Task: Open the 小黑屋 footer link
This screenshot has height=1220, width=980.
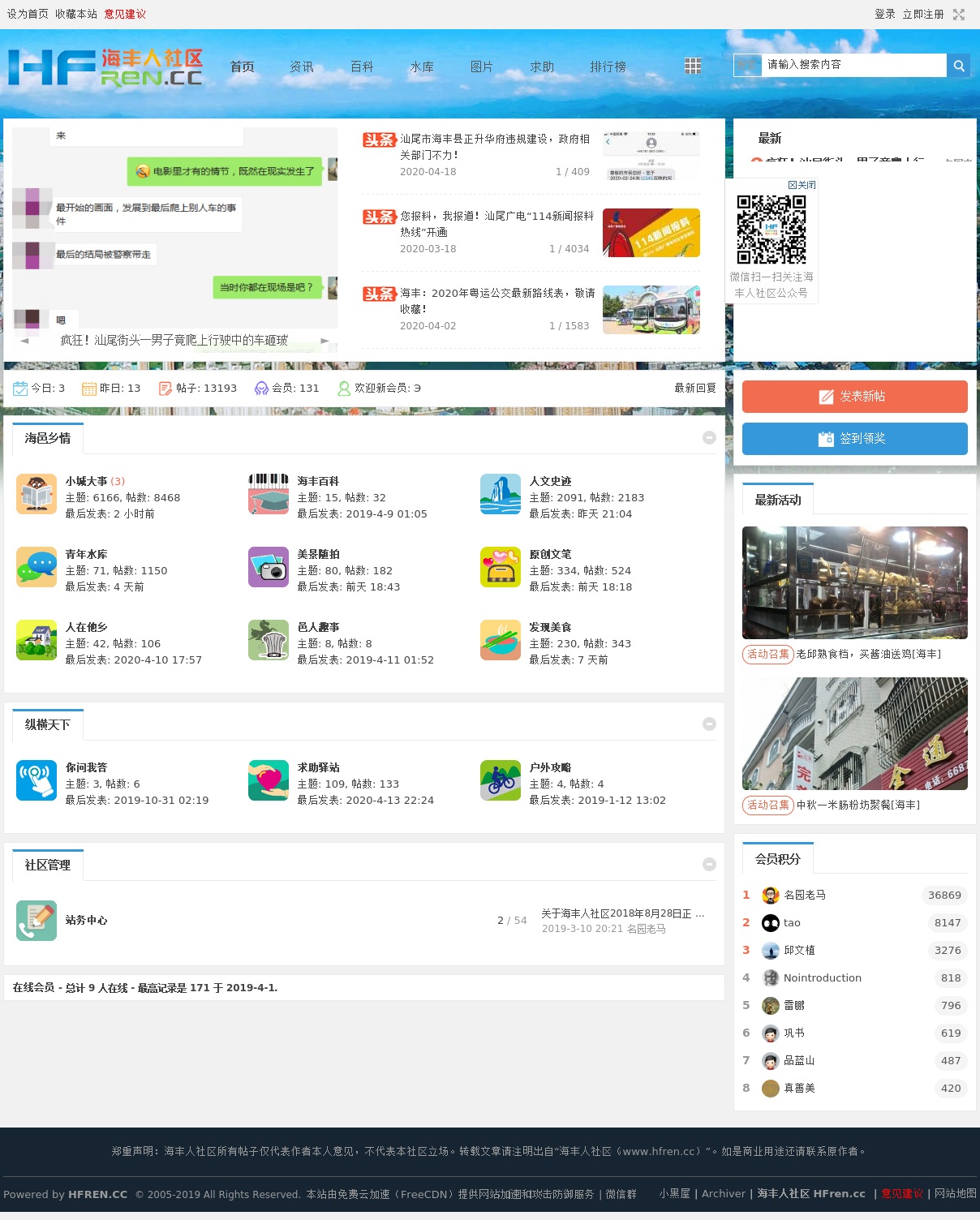Action: 675,1194
